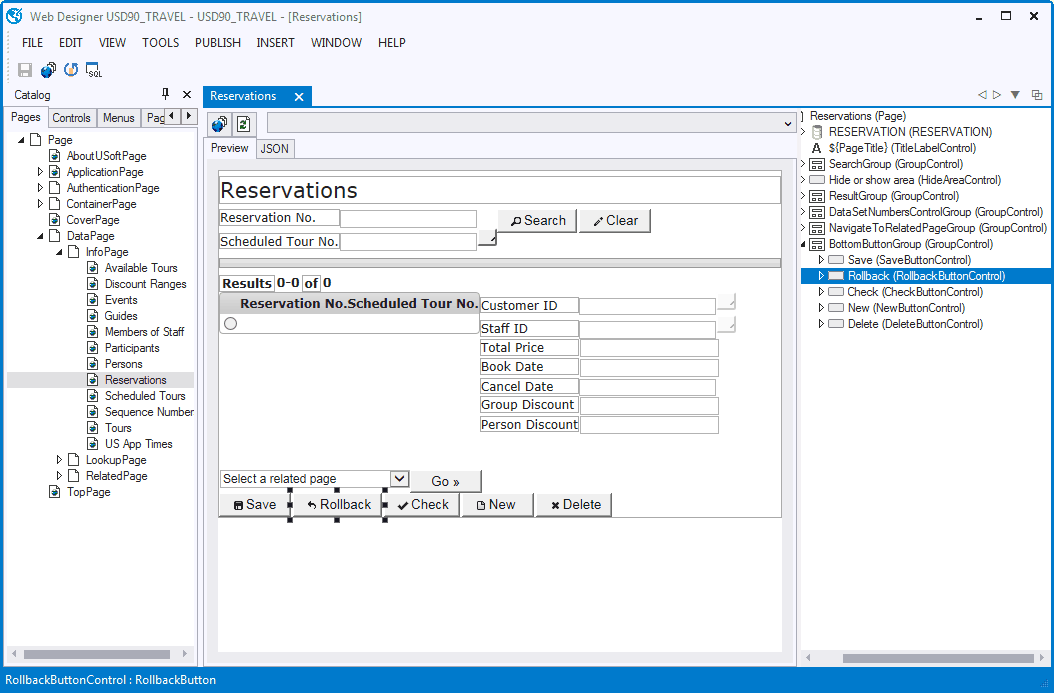Open the 'Select a related page' dropdown
This screenshot has height=693, width=1054.
[399, 479]
